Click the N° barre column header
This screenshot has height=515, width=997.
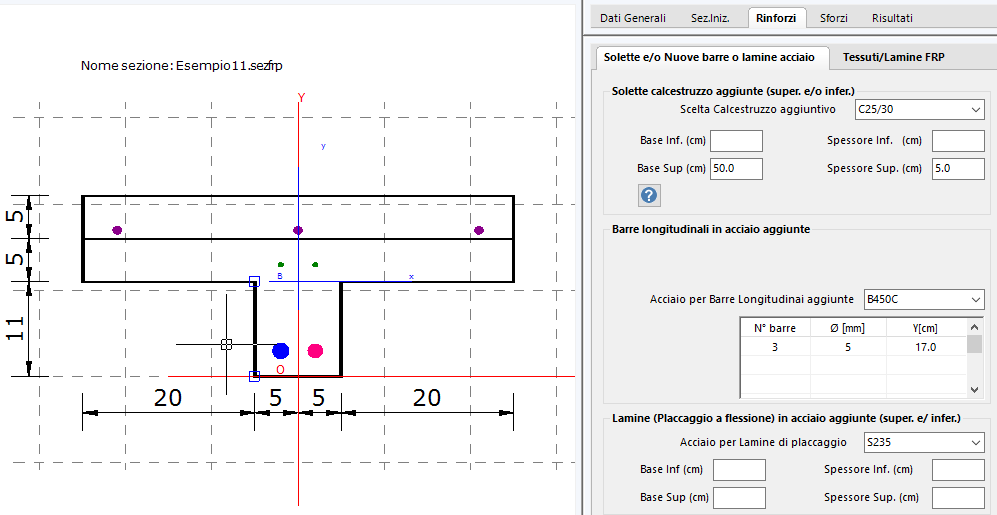775,329
